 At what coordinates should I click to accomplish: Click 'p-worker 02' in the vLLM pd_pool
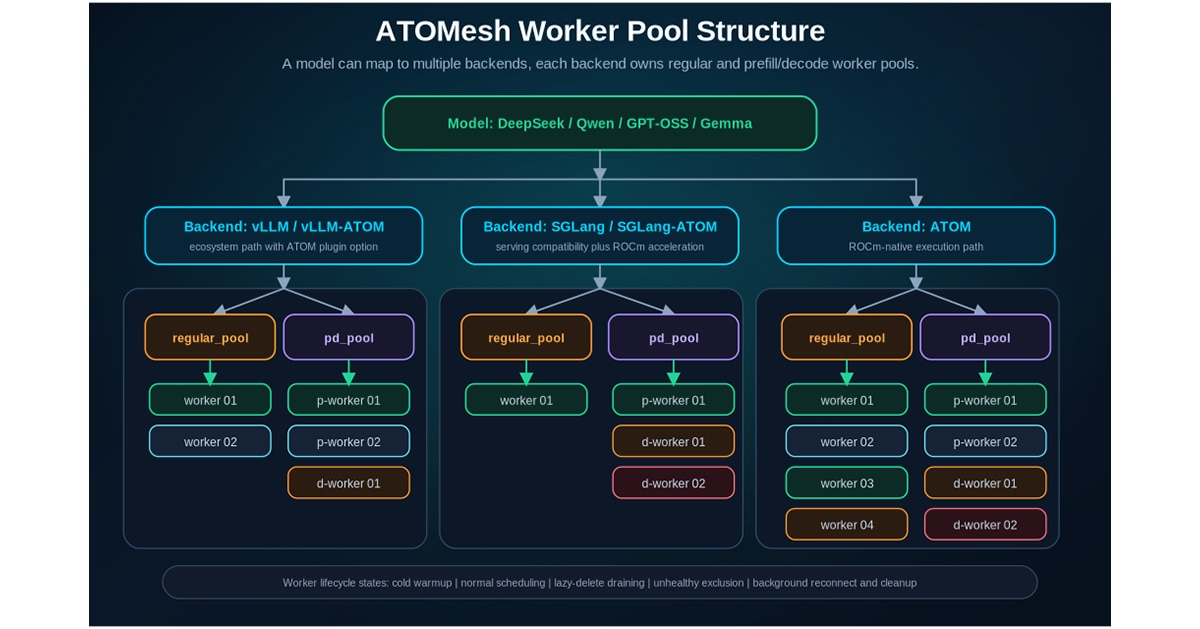coord(349,441)
